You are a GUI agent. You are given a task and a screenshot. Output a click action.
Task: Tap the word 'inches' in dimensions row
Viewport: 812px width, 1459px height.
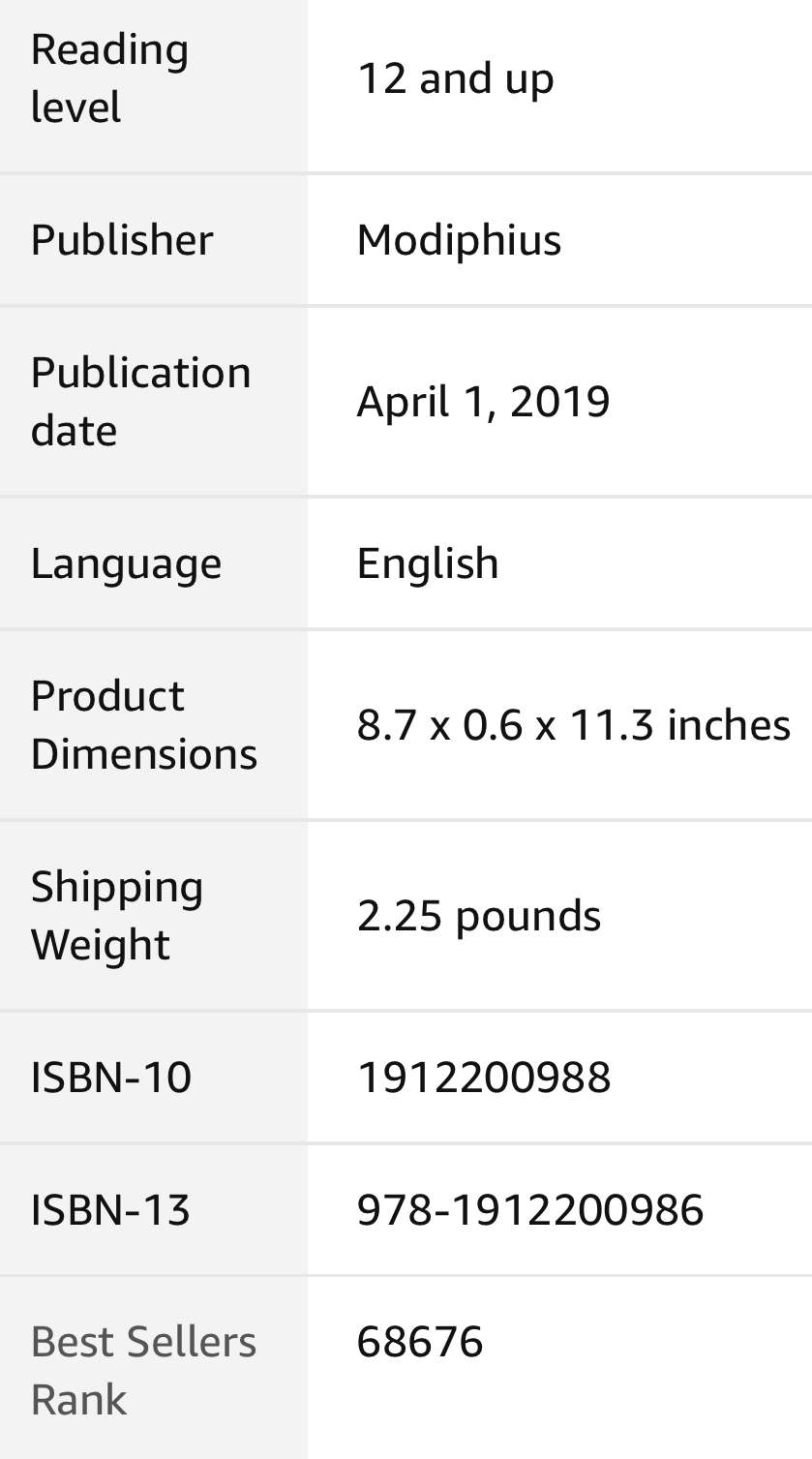coord(729,725)
